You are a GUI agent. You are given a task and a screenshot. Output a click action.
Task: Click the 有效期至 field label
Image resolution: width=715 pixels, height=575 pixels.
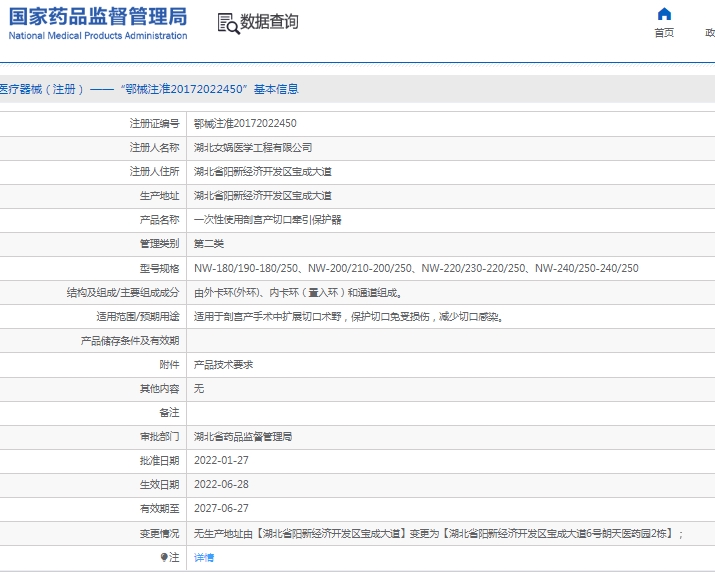tap(159, 508)
